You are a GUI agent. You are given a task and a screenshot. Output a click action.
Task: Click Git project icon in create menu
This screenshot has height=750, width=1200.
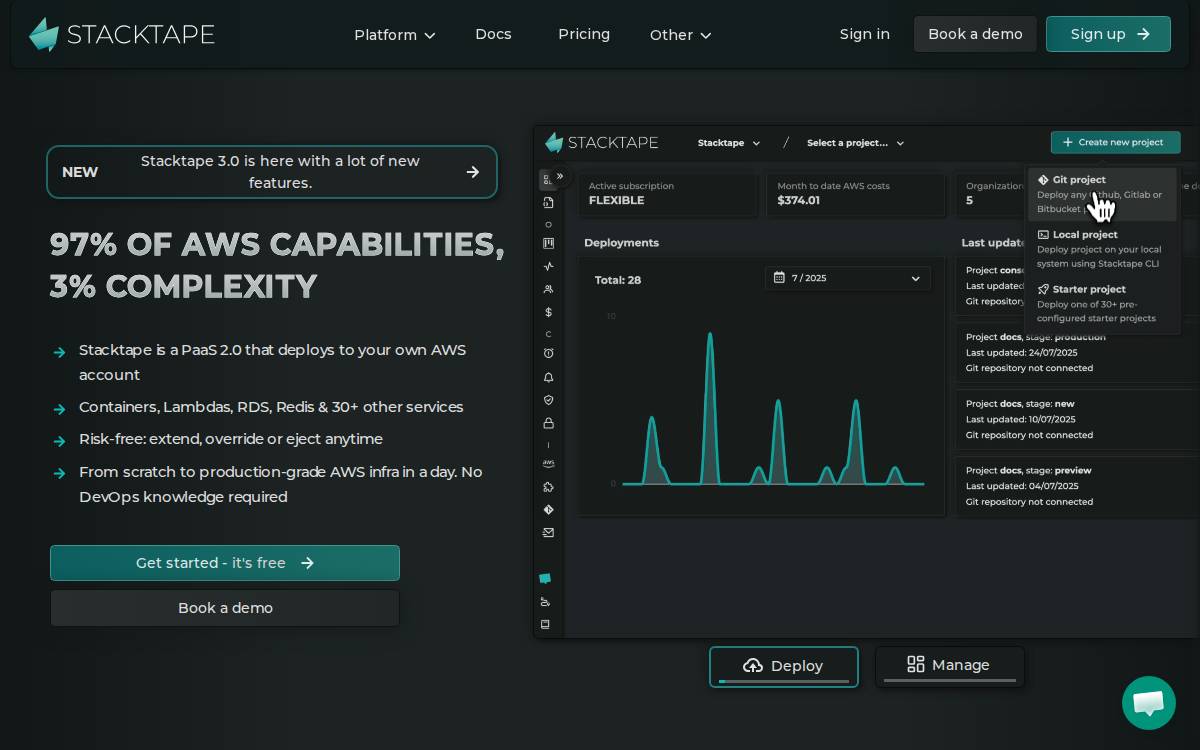[1043, 180]
